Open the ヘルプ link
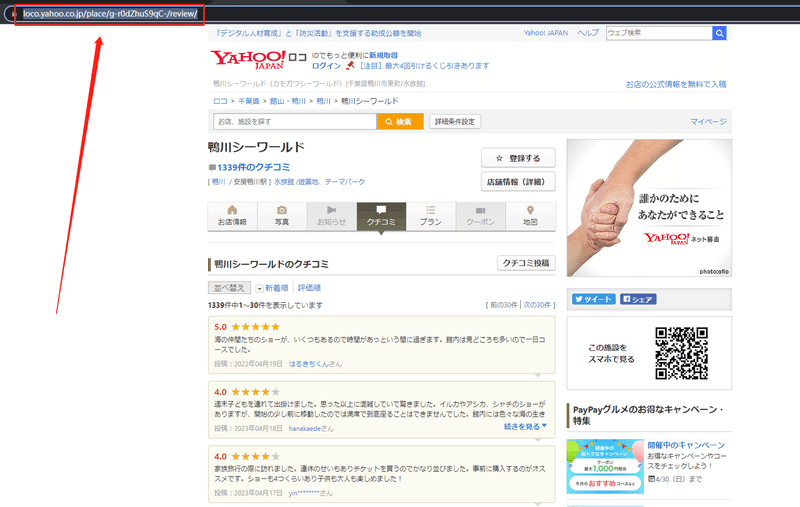This screenshot has width=800, height=507. [x=588, y=33]
